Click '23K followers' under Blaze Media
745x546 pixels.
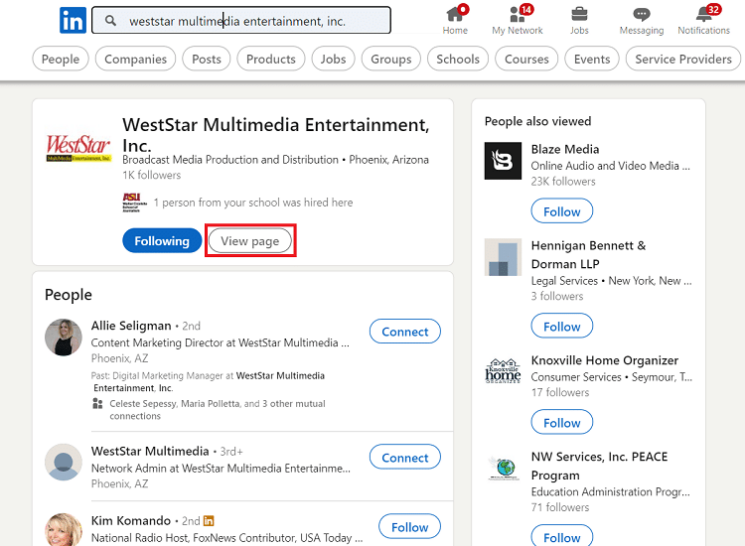pos(563,182)
